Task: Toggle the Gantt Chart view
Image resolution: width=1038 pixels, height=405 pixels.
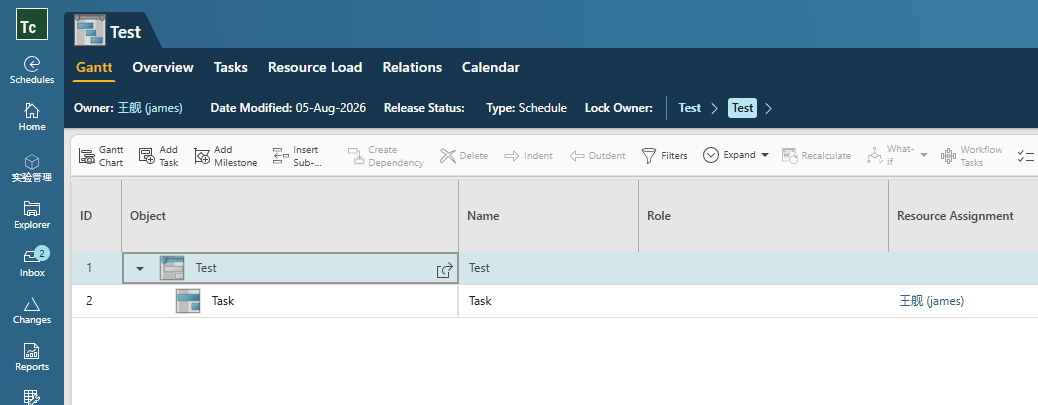Action: click(x=101, y=156)
